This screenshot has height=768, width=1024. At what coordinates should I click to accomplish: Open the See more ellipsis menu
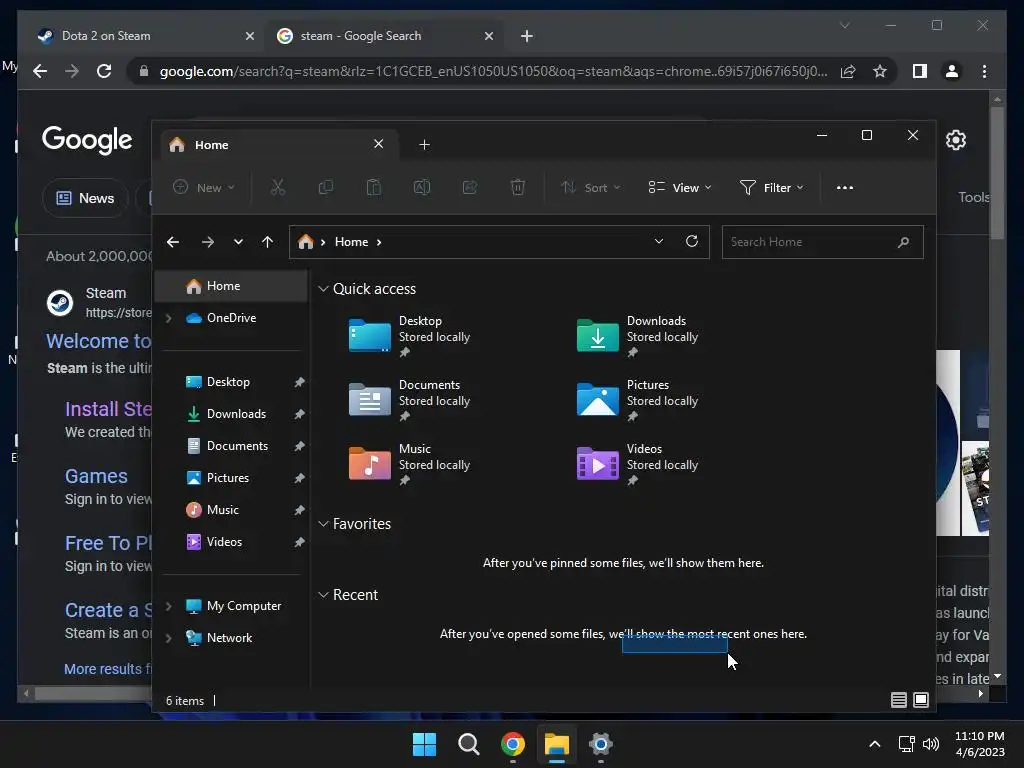pyautogui.click(x=845, y=188)
